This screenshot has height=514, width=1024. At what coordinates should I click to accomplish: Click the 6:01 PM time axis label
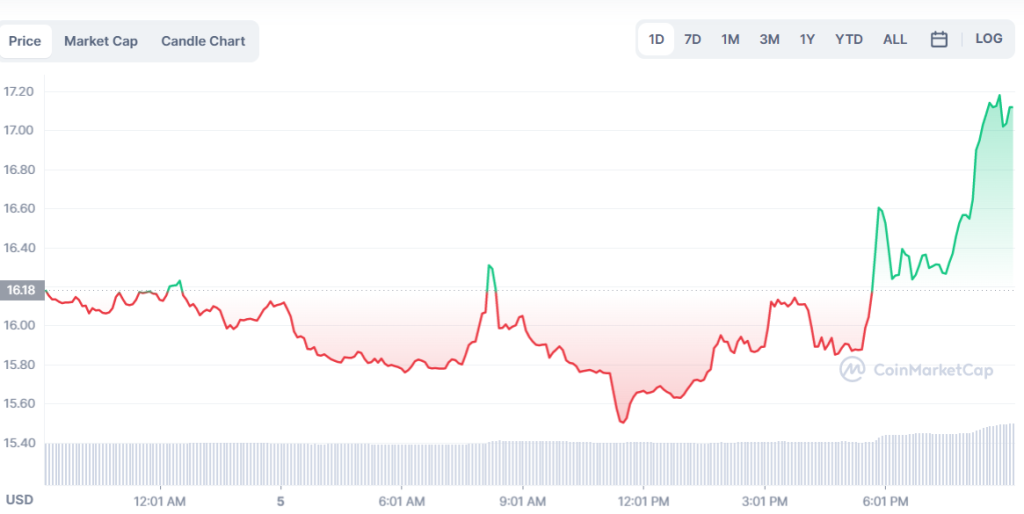coord(885,501)
